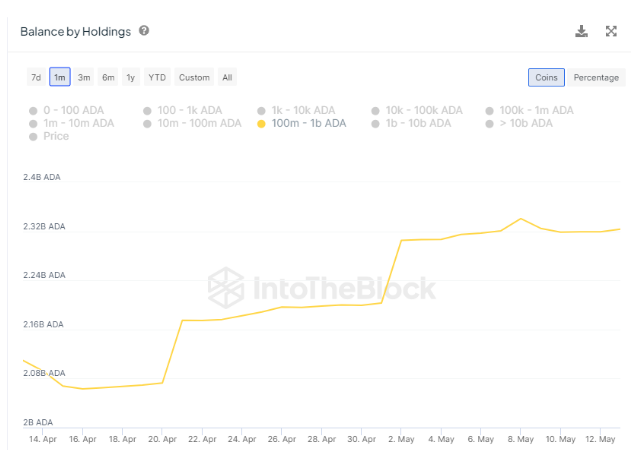
Task: Choose the 1y time range
Action: point(131,78)
